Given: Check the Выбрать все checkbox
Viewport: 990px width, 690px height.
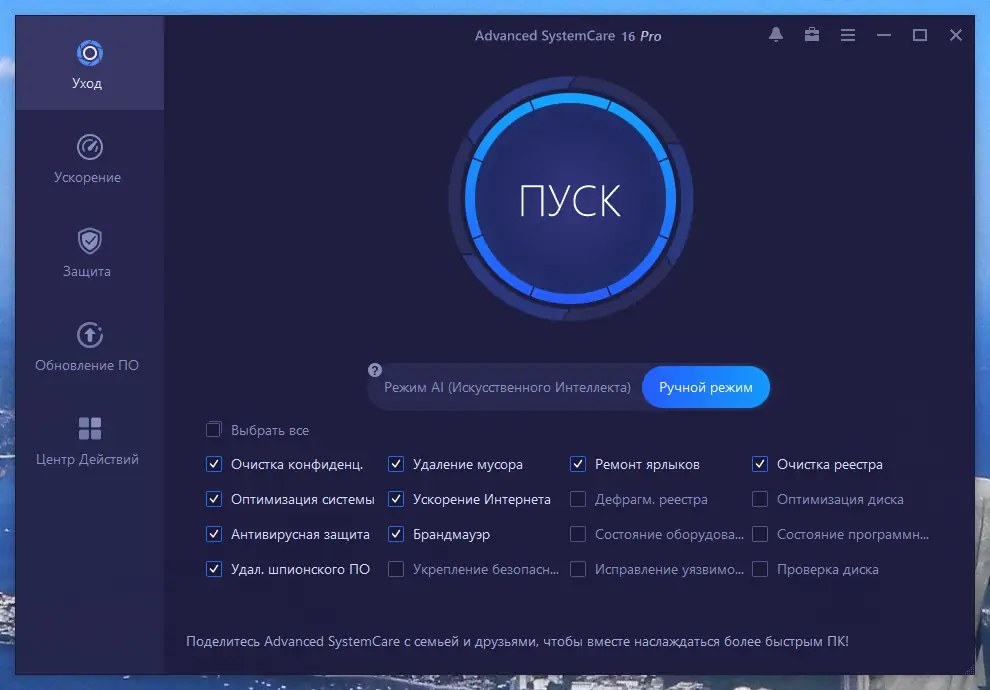Looking at the screenshot, I should (213, 429).
